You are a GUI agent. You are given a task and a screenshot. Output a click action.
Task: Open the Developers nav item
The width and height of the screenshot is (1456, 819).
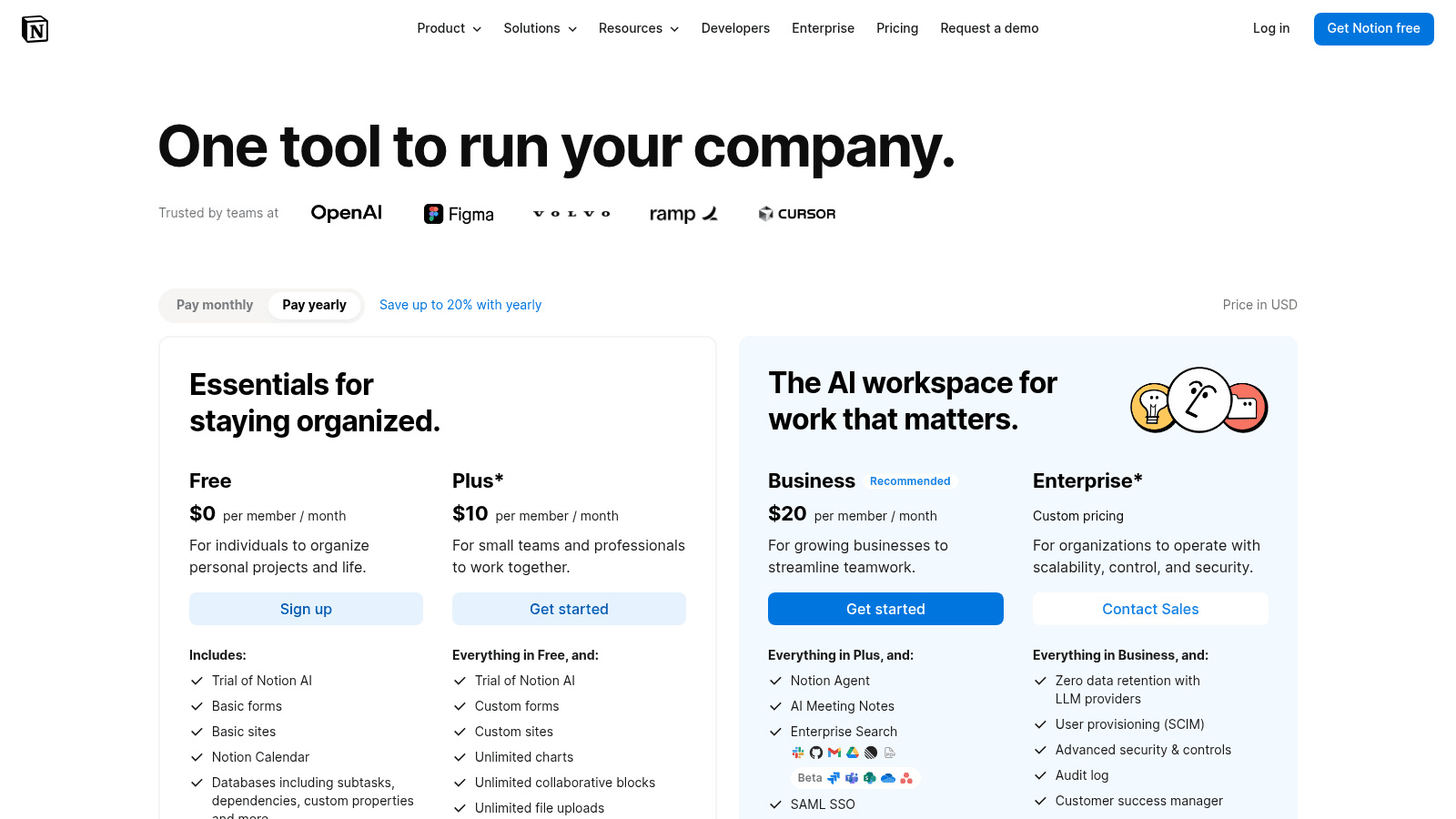coord(735,28)
